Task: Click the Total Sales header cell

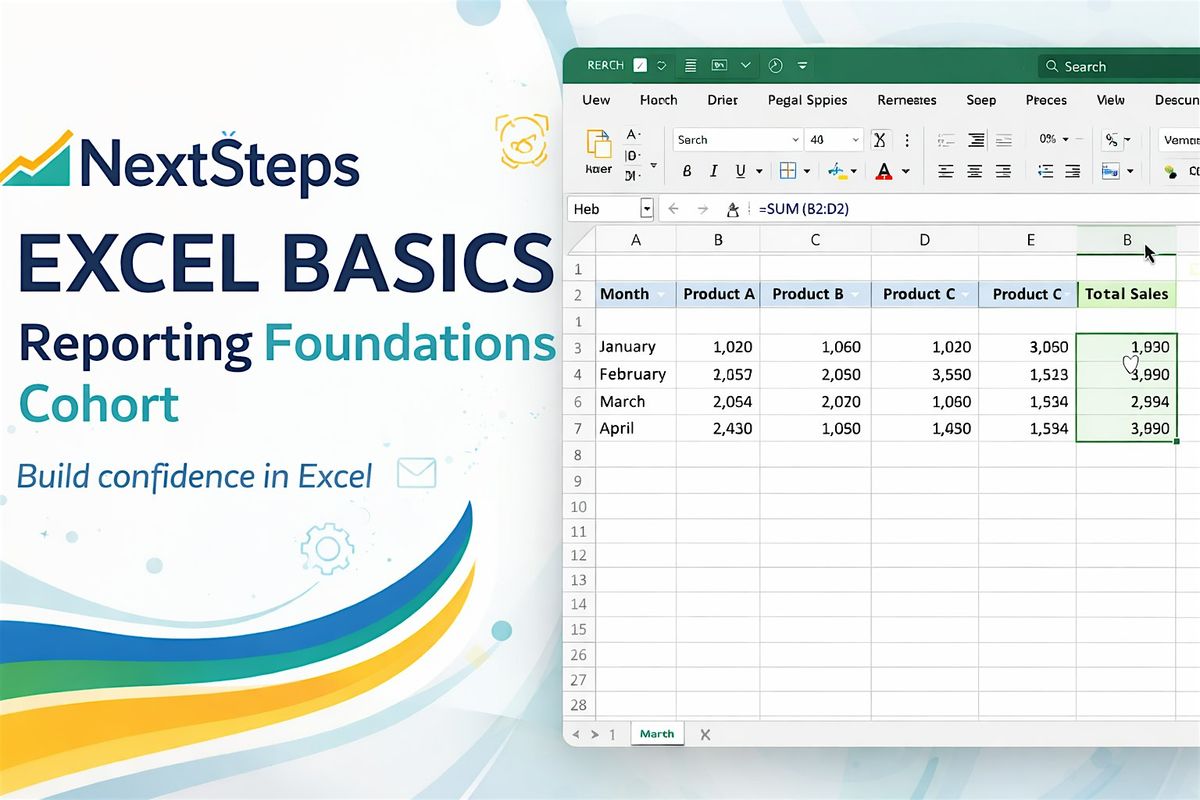Action: pos(1126,294)
